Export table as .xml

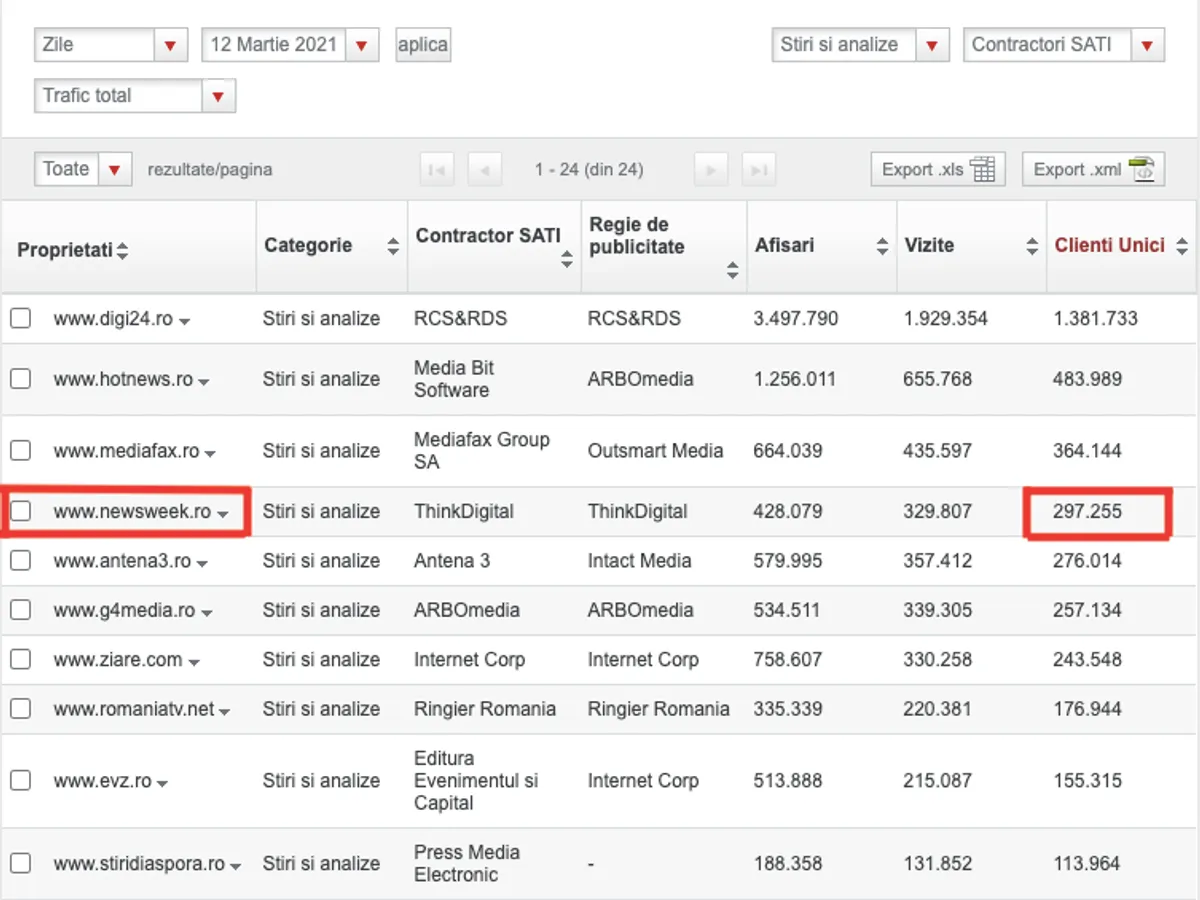pos(1093,170)
